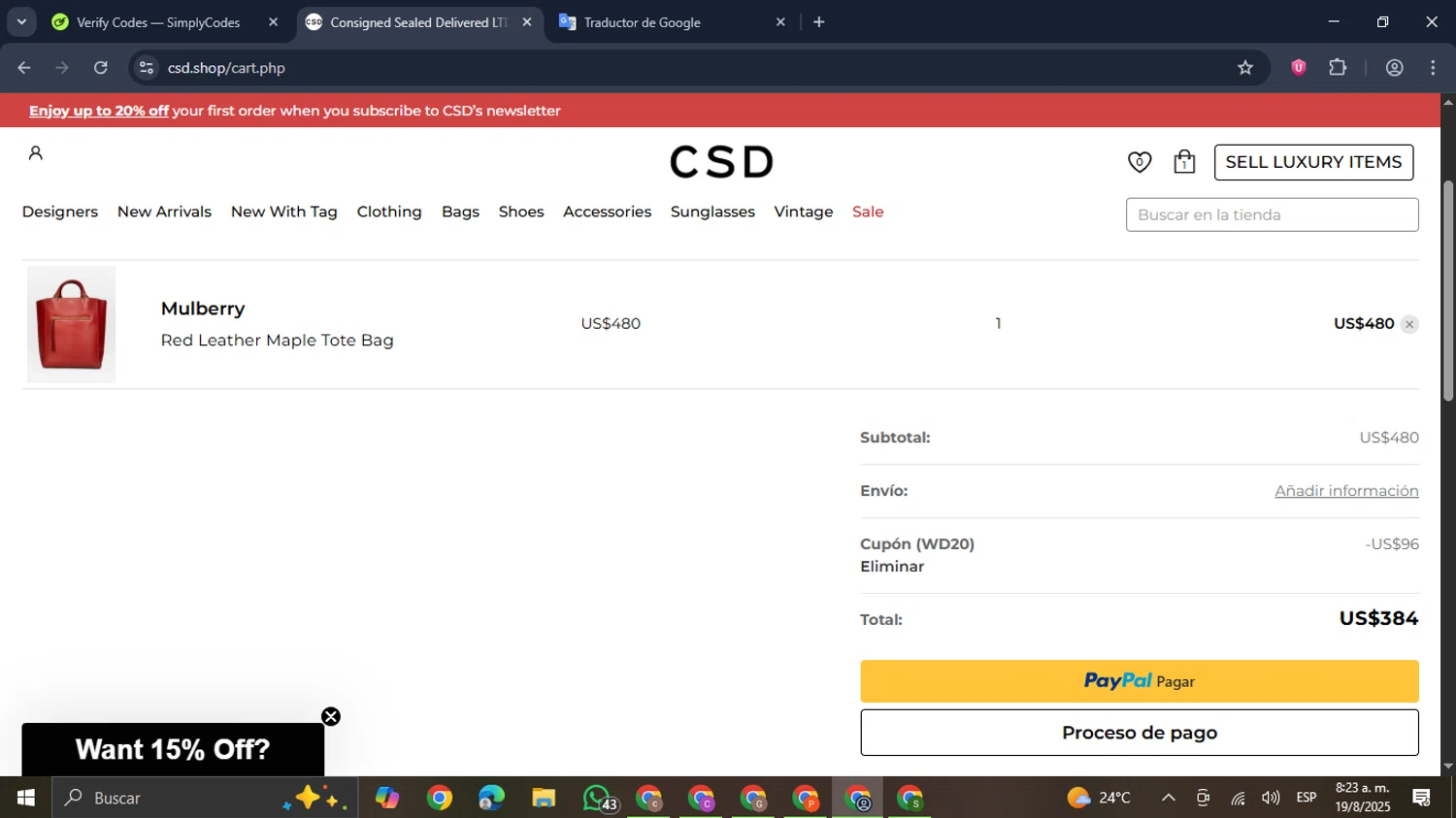Open a new browser tab

click(x=819, y=22)
